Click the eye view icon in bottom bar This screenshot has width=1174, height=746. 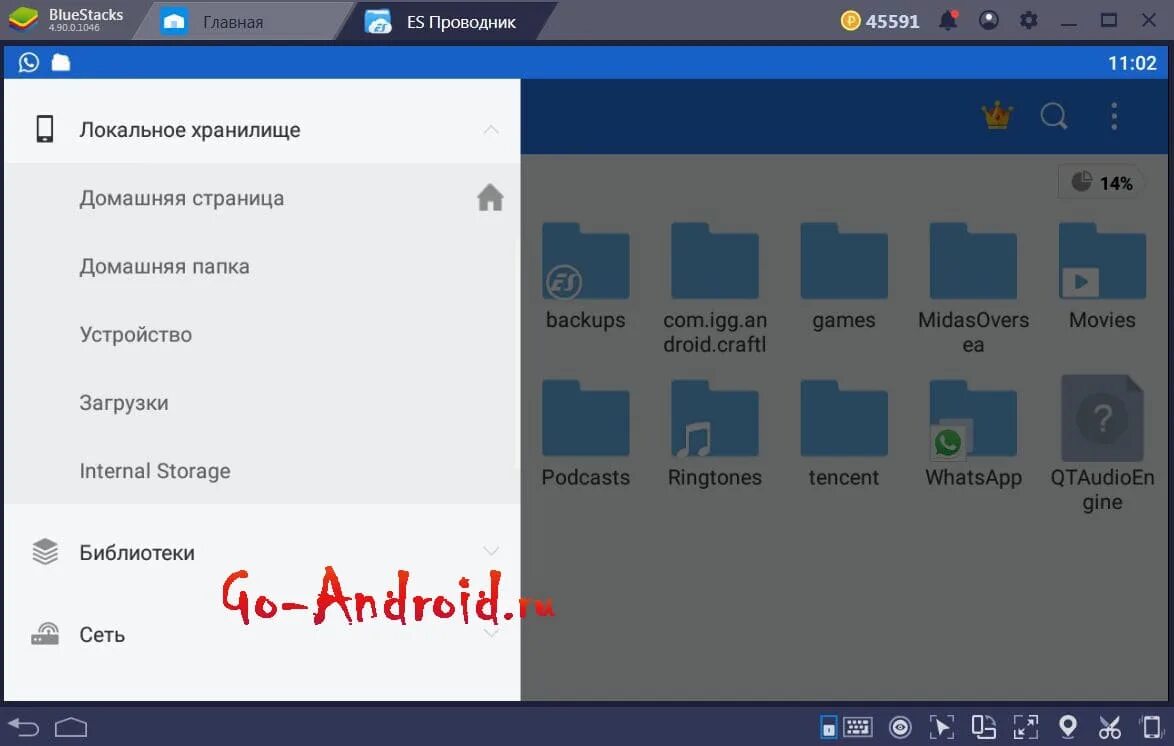point(900,727)
